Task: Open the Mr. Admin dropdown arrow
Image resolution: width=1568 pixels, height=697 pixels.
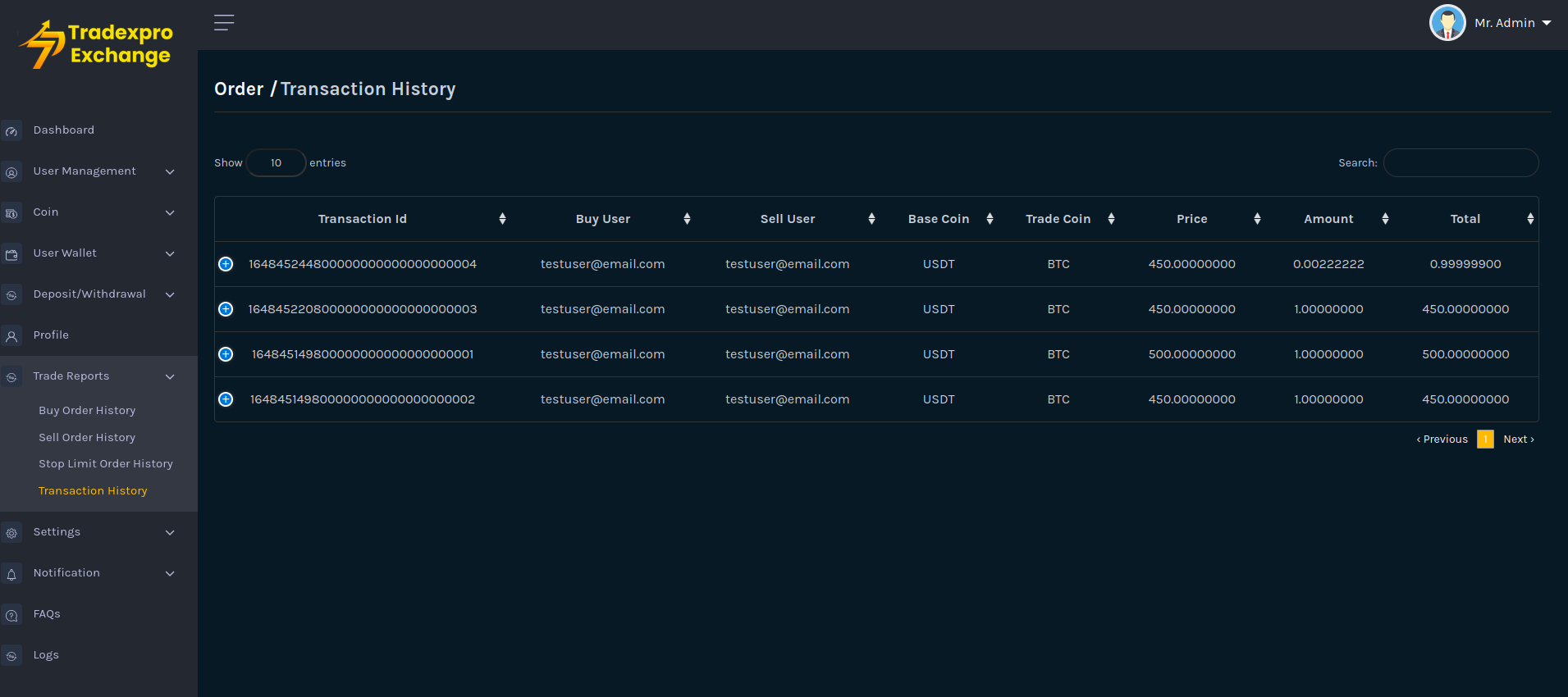Action: point(1547,23)
